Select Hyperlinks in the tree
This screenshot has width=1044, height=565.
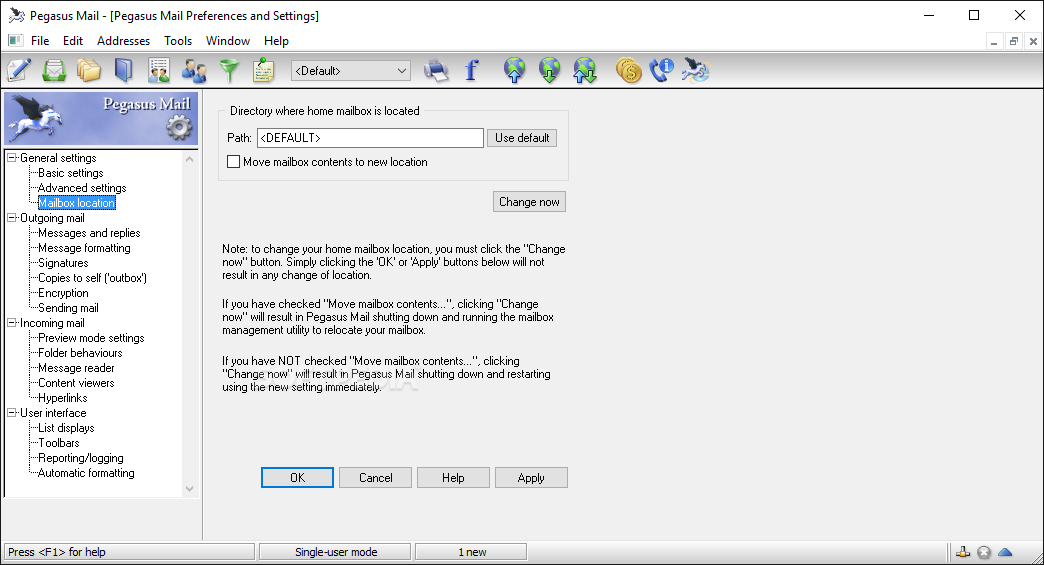[x=63, y=397]
